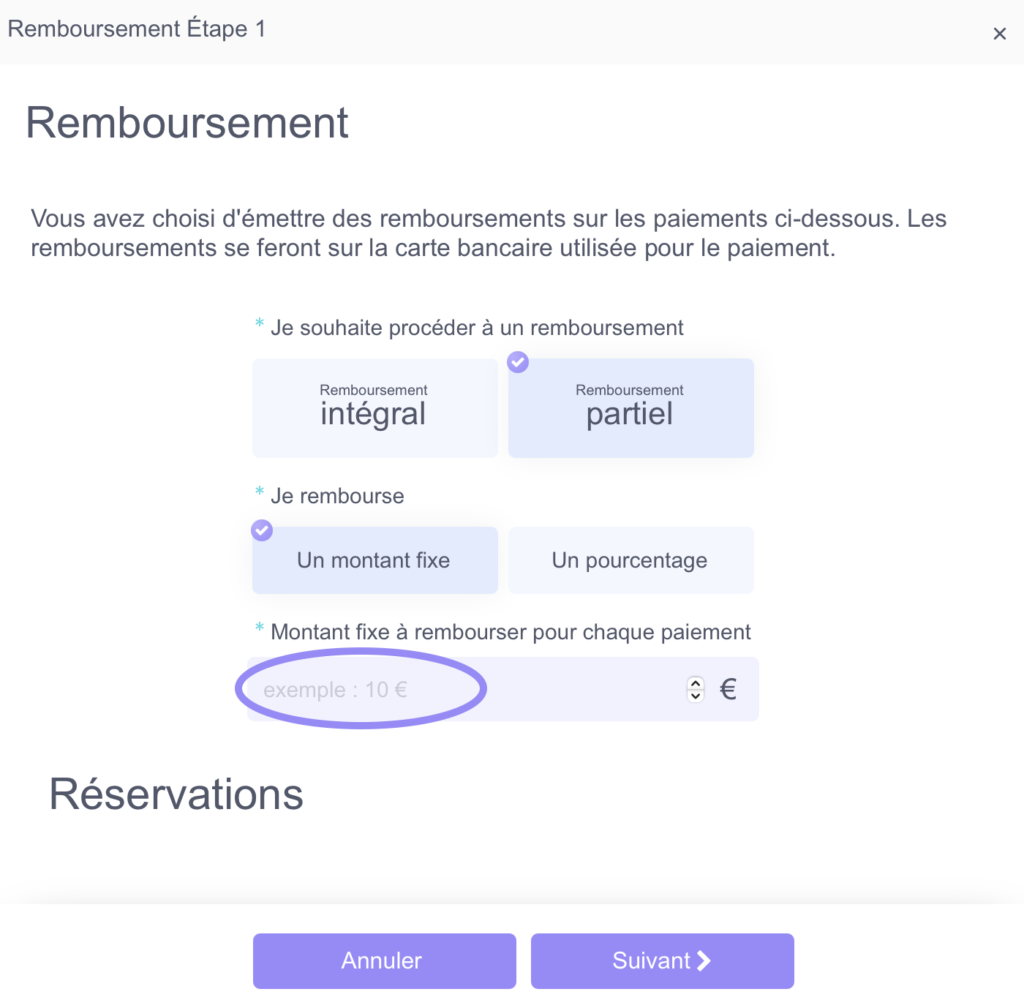The width and height of the screenshot is (1024, 1008).
Task: Proceed with the Suivant button
Action: [662, 961]
